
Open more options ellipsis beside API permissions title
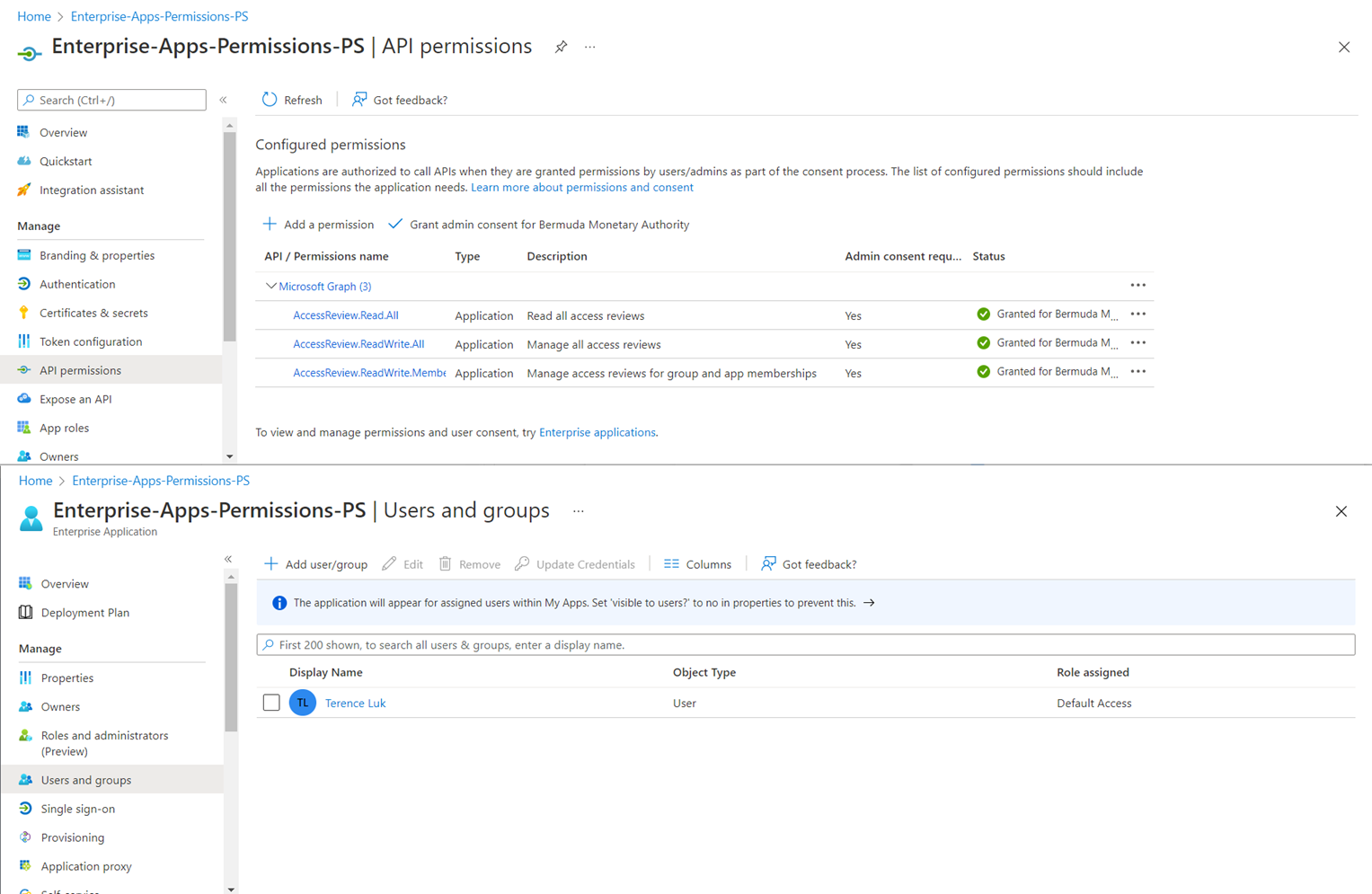589,47
